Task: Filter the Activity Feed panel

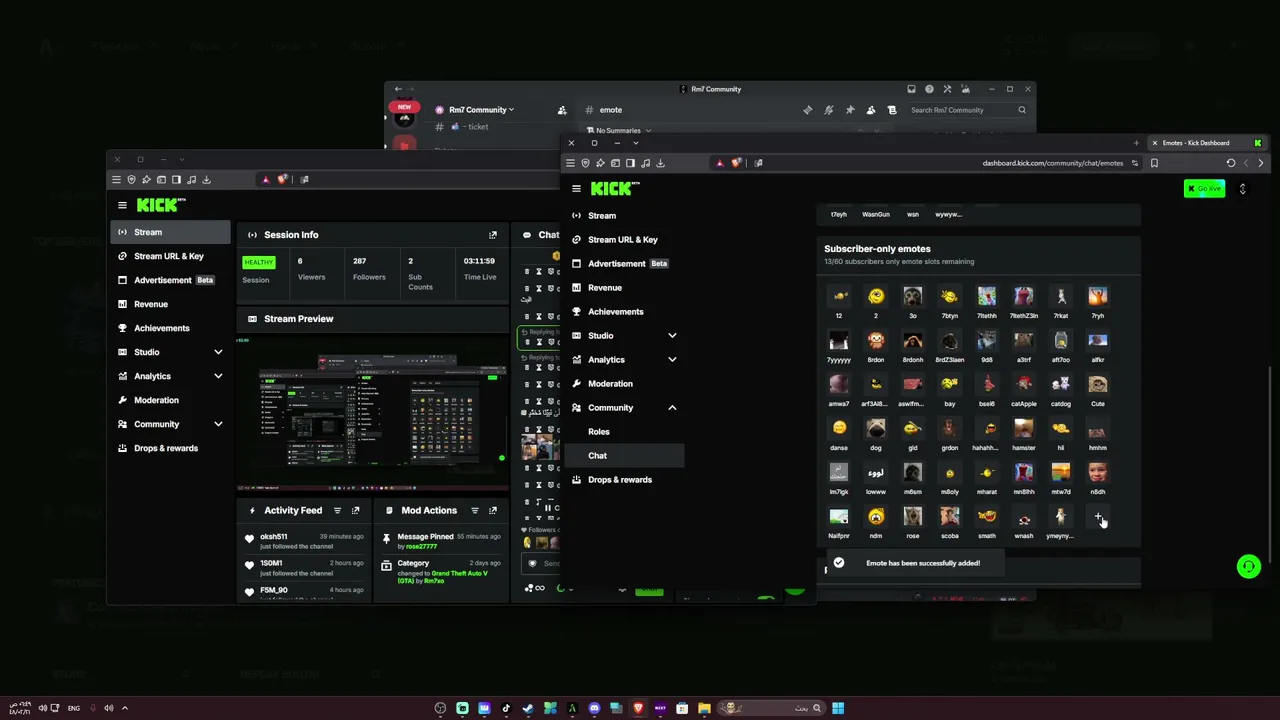Action: (x=337, y=511)
